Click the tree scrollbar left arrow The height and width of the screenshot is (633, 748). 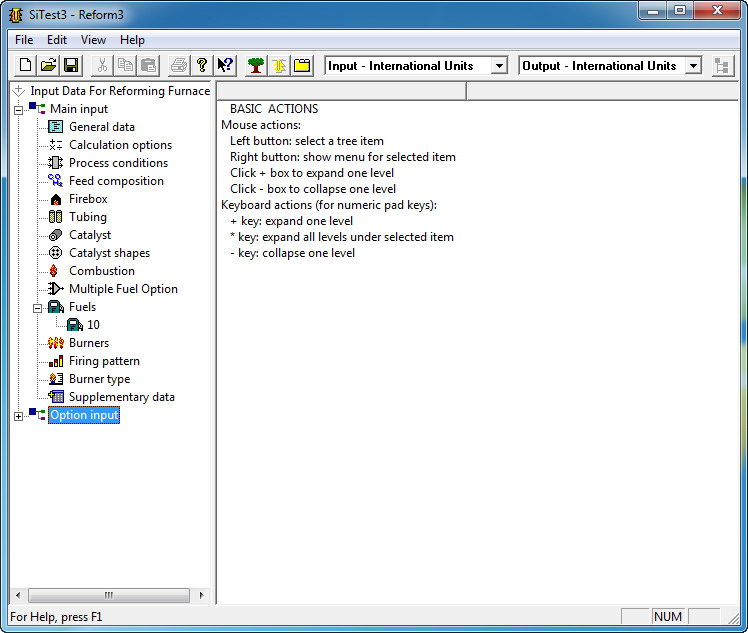tap(18, 595)
